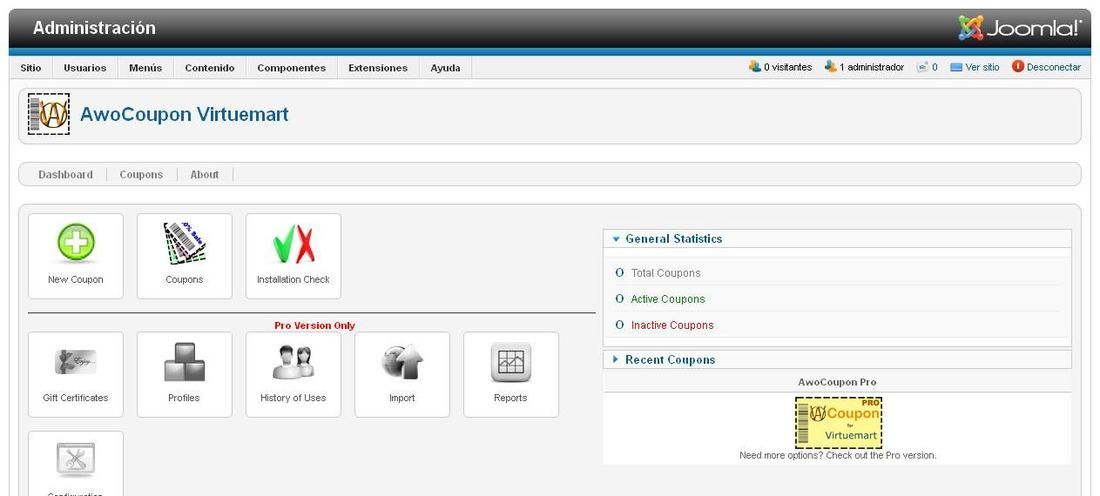Click the AwoCoupon logo icon in header
The width and height of the screenshot is (1100, 496).
49,114
